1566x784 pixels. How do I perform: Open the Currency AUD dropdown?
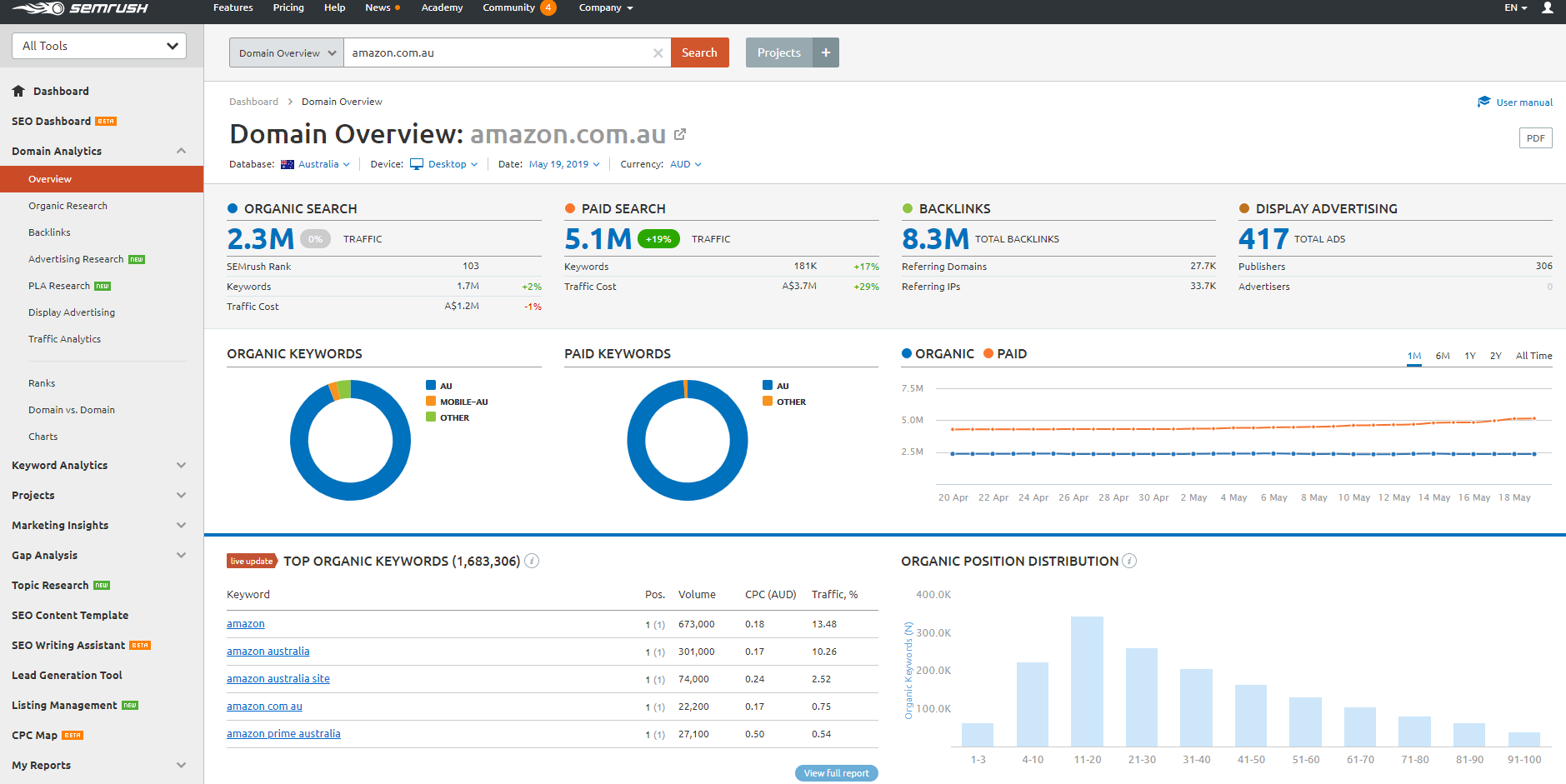[x=686, y=164]
